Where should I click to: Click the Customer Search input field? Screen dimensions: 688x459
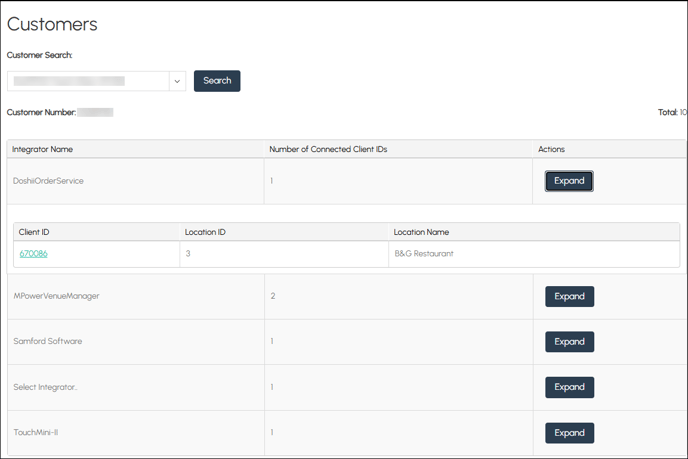point(88,81)
